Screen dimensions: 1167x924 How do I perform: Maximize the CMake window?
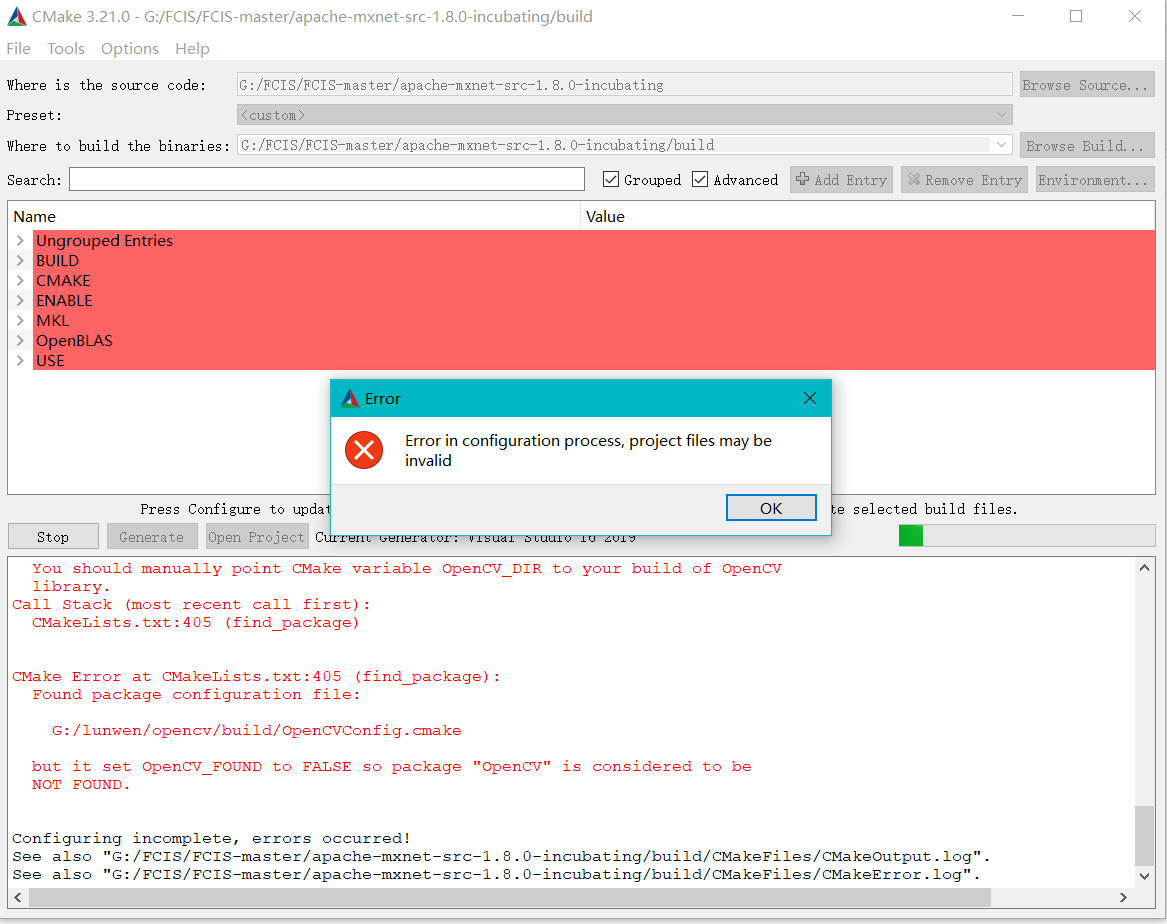point(1076,16)
